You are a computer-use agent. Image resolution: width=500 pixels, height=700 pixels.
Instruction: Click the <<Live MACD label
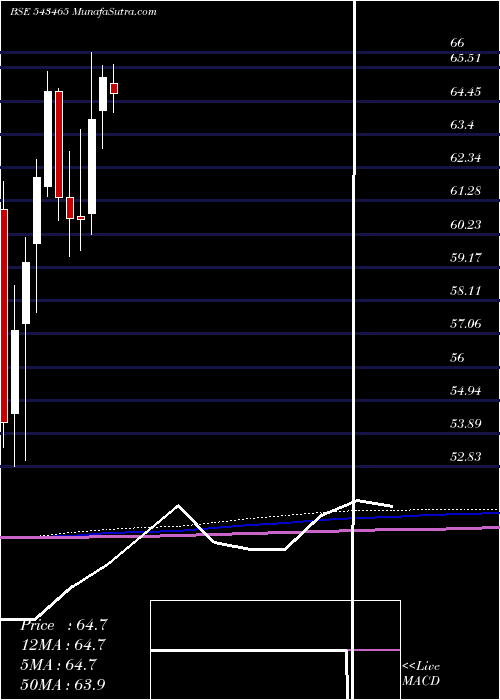(421, 674)
